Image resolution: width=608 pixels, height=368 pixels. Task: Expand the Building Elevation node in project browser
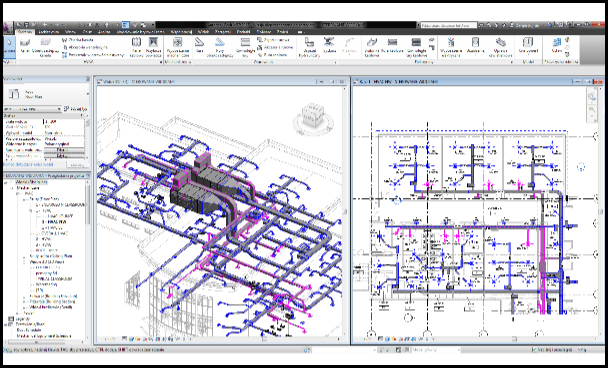24,296
